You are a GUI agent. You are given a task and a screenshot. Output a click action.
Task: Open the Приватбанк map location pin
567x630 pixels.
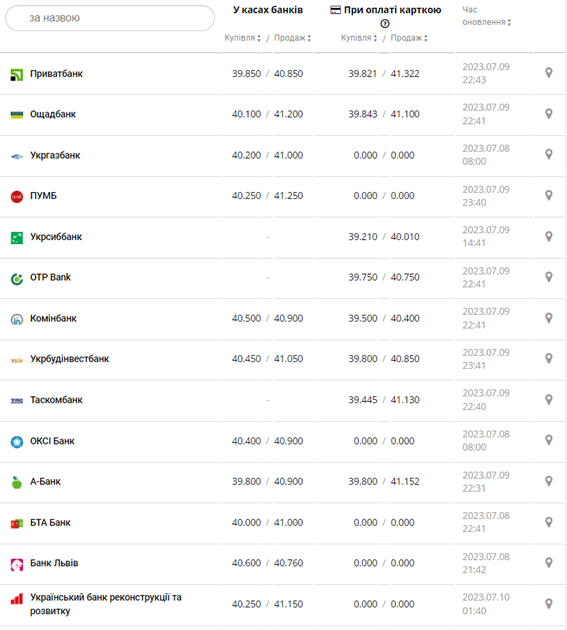tap(549, 73)
